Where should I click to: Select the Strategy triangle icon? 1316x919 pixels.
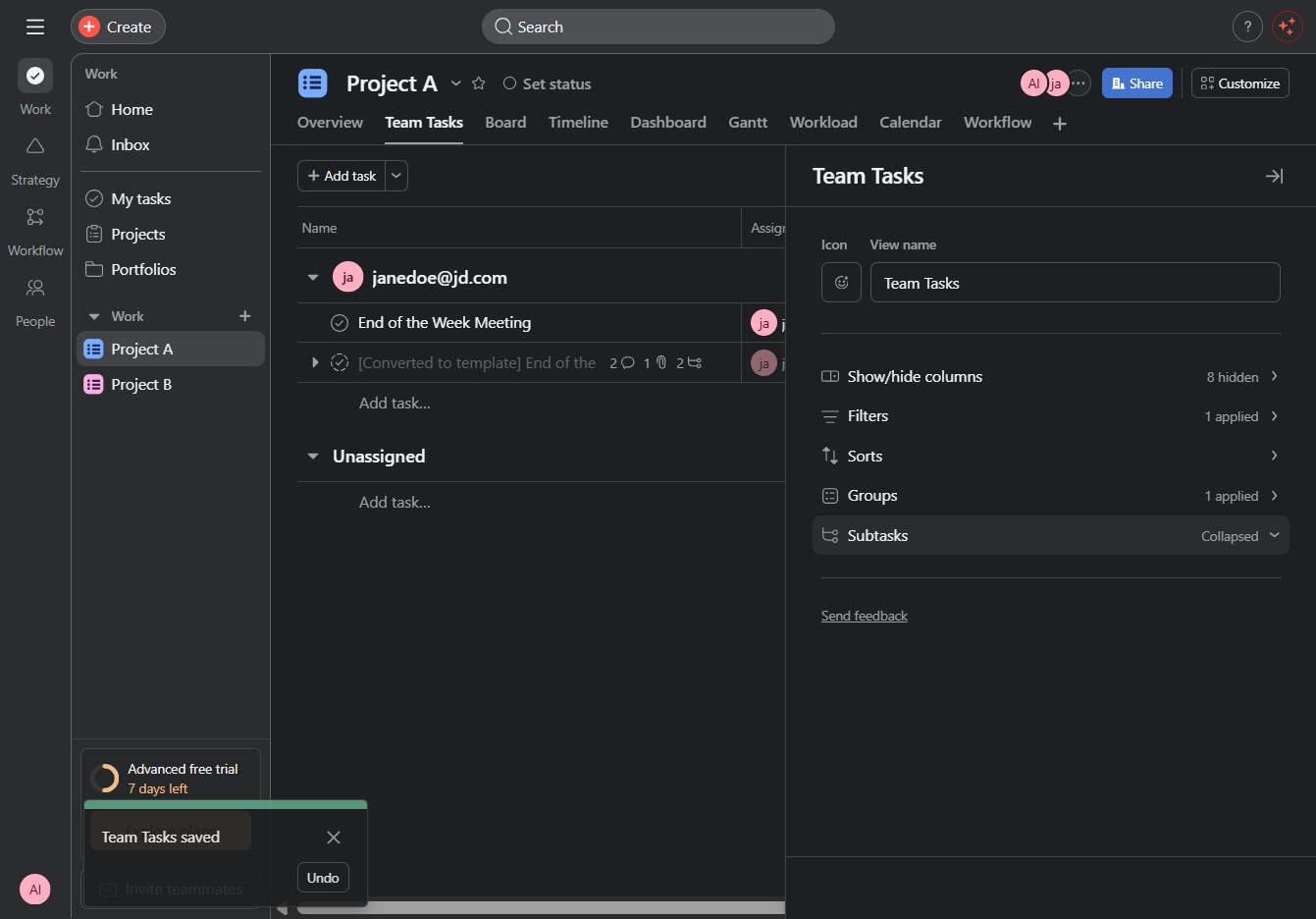click(35, 146)
